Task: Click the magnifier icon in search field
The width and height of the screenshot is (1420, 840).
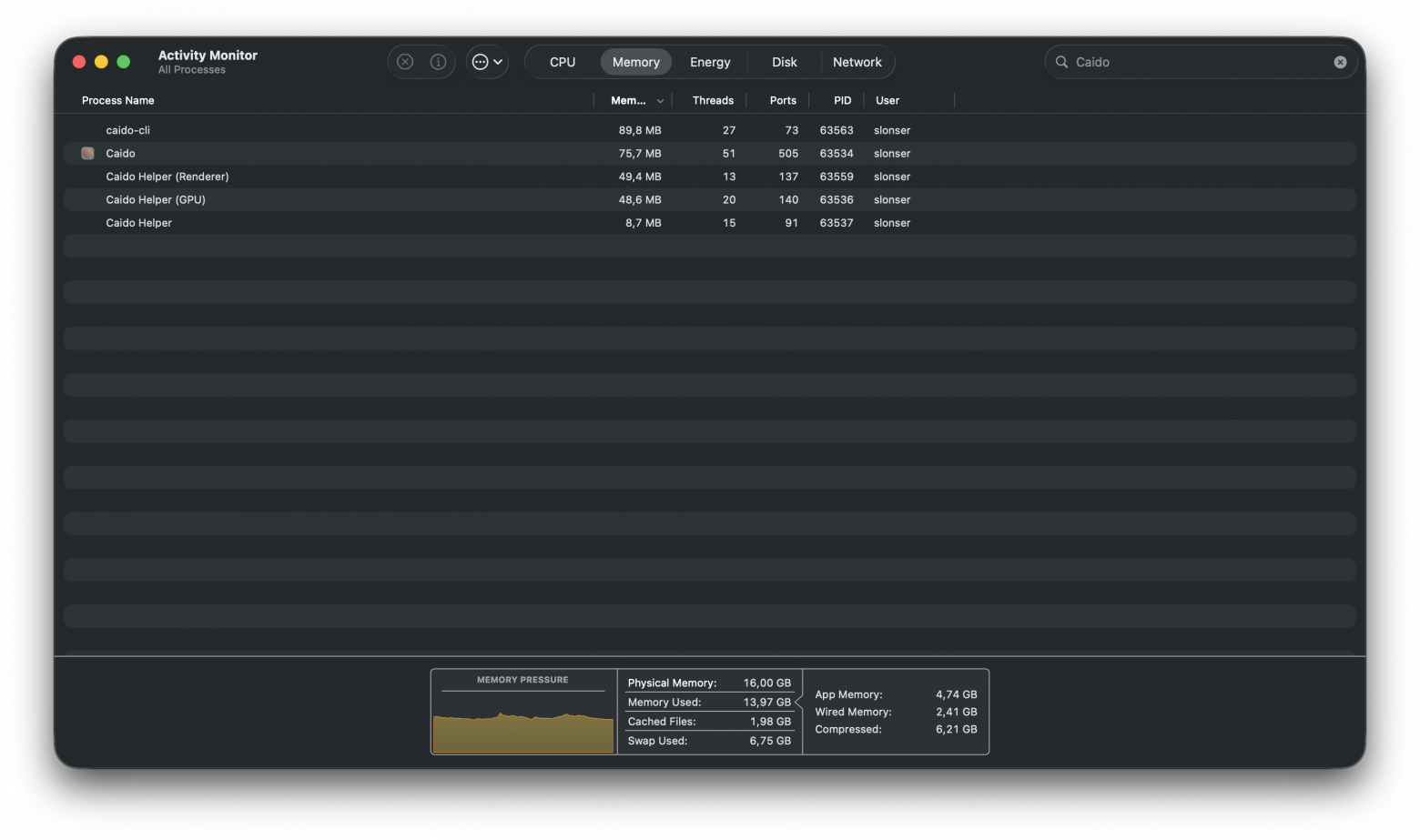Action: 1061,62
